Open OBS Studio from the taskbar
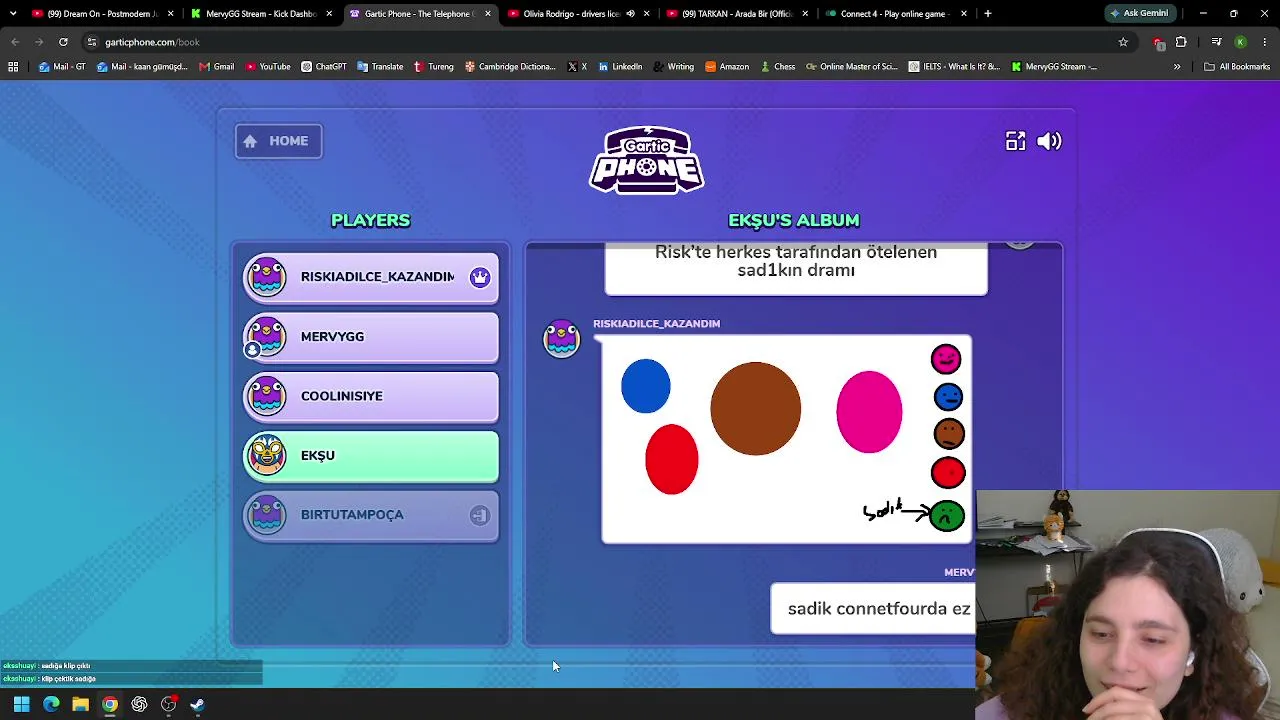The width and height of the screenshot is (1280, 720). pyautogui.click(x=168, y=705)
